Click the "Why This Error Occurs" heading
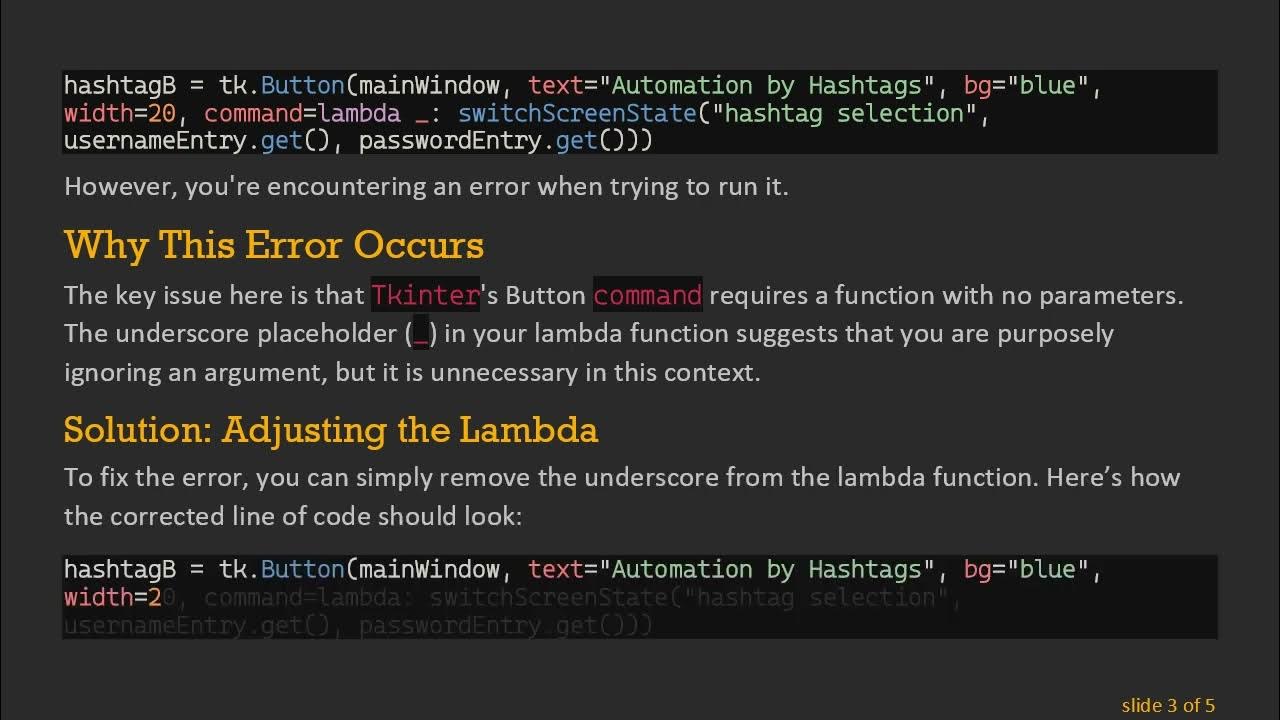 point(273,245)
